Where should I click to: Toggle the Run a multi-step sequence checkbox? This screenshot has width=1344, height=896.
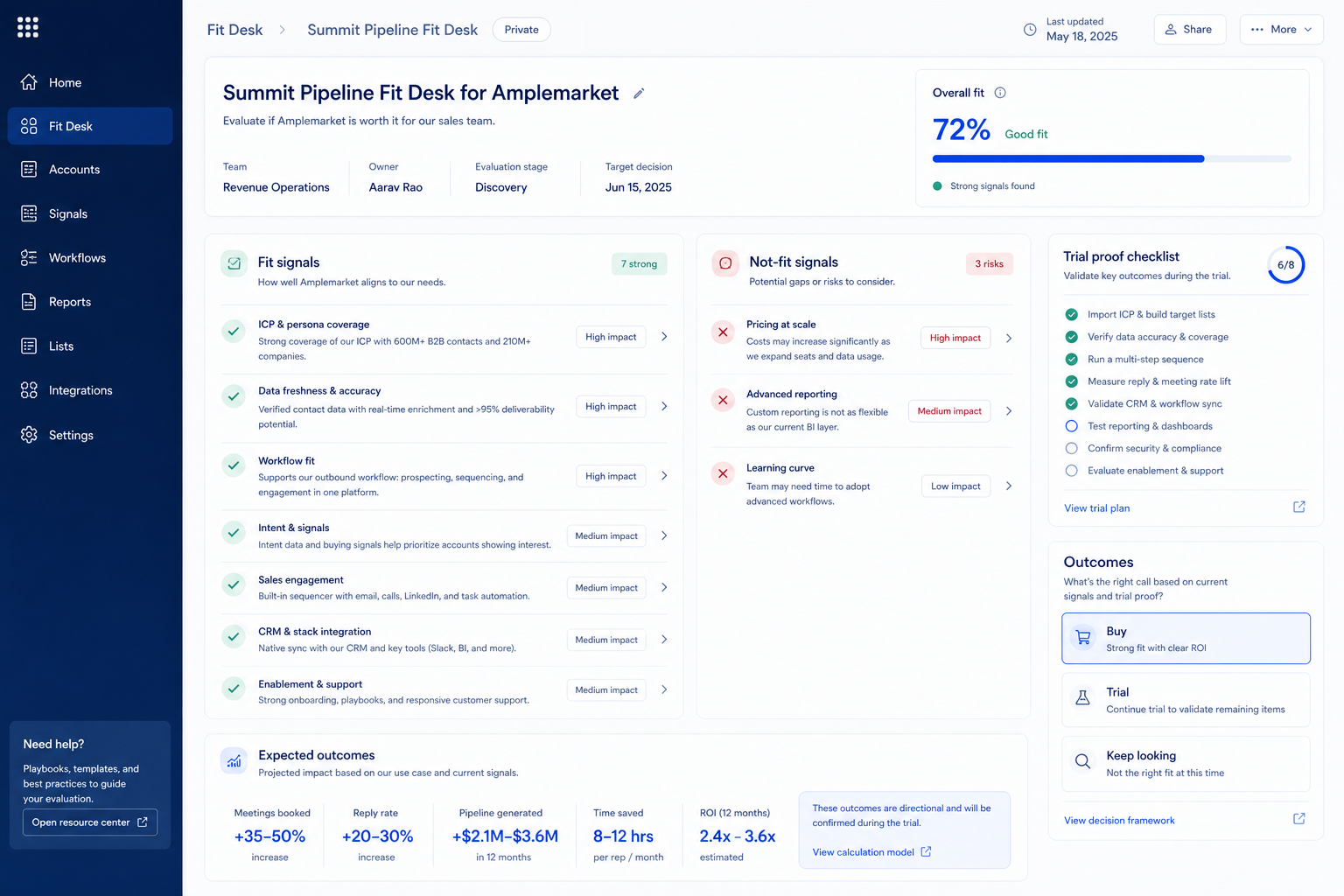[1071, 359]
